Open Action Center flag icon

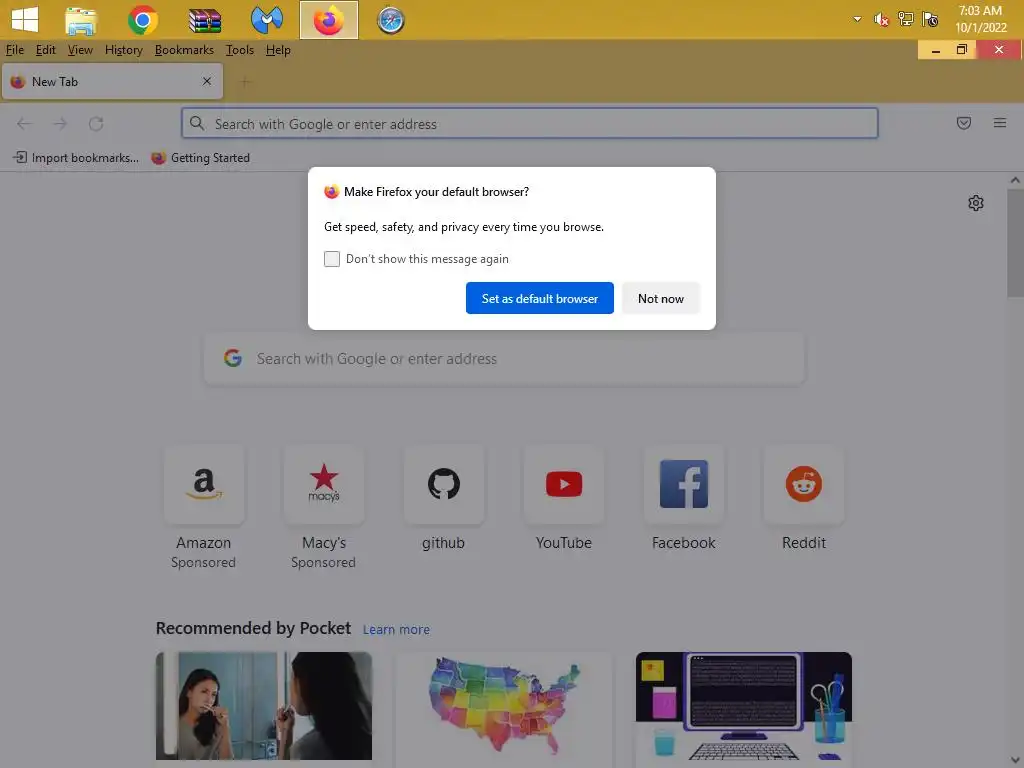pyautogui.click(x=929, y=19)
